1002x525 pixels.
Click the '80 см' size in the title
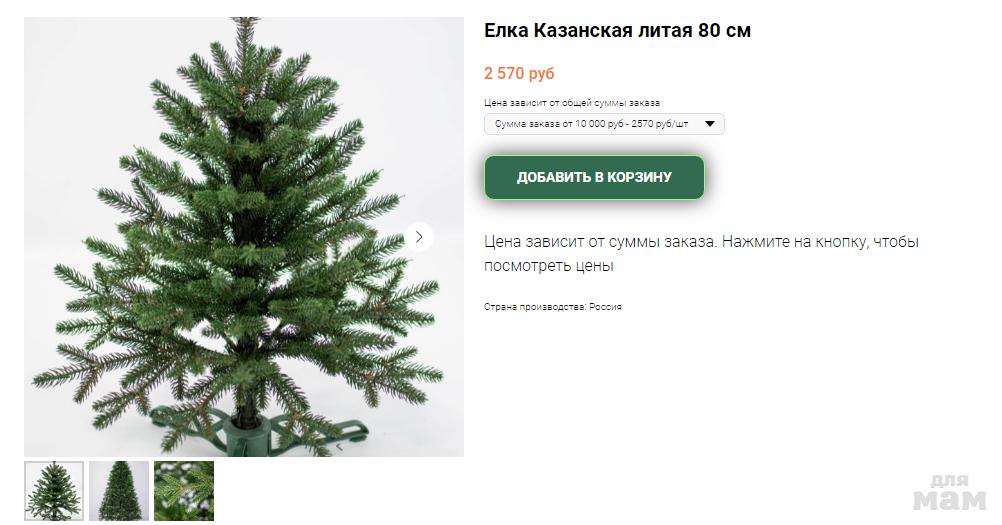click(725, 30)
